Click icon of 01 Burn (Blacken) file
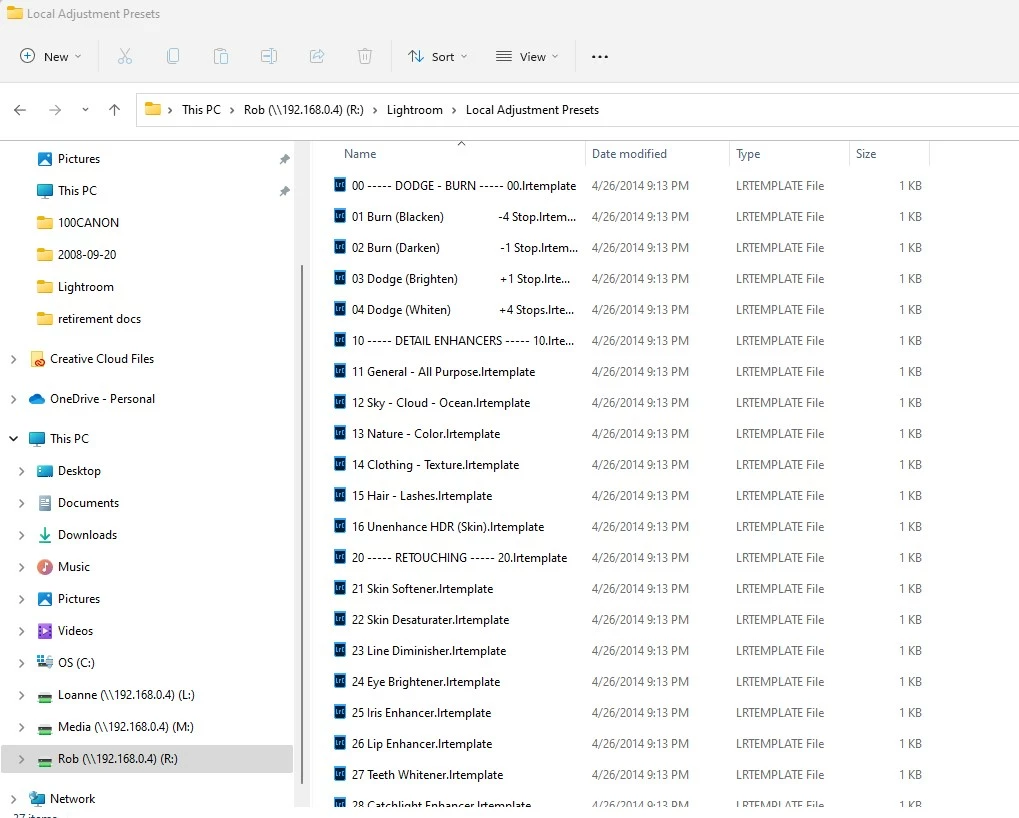 pos(340,216)
